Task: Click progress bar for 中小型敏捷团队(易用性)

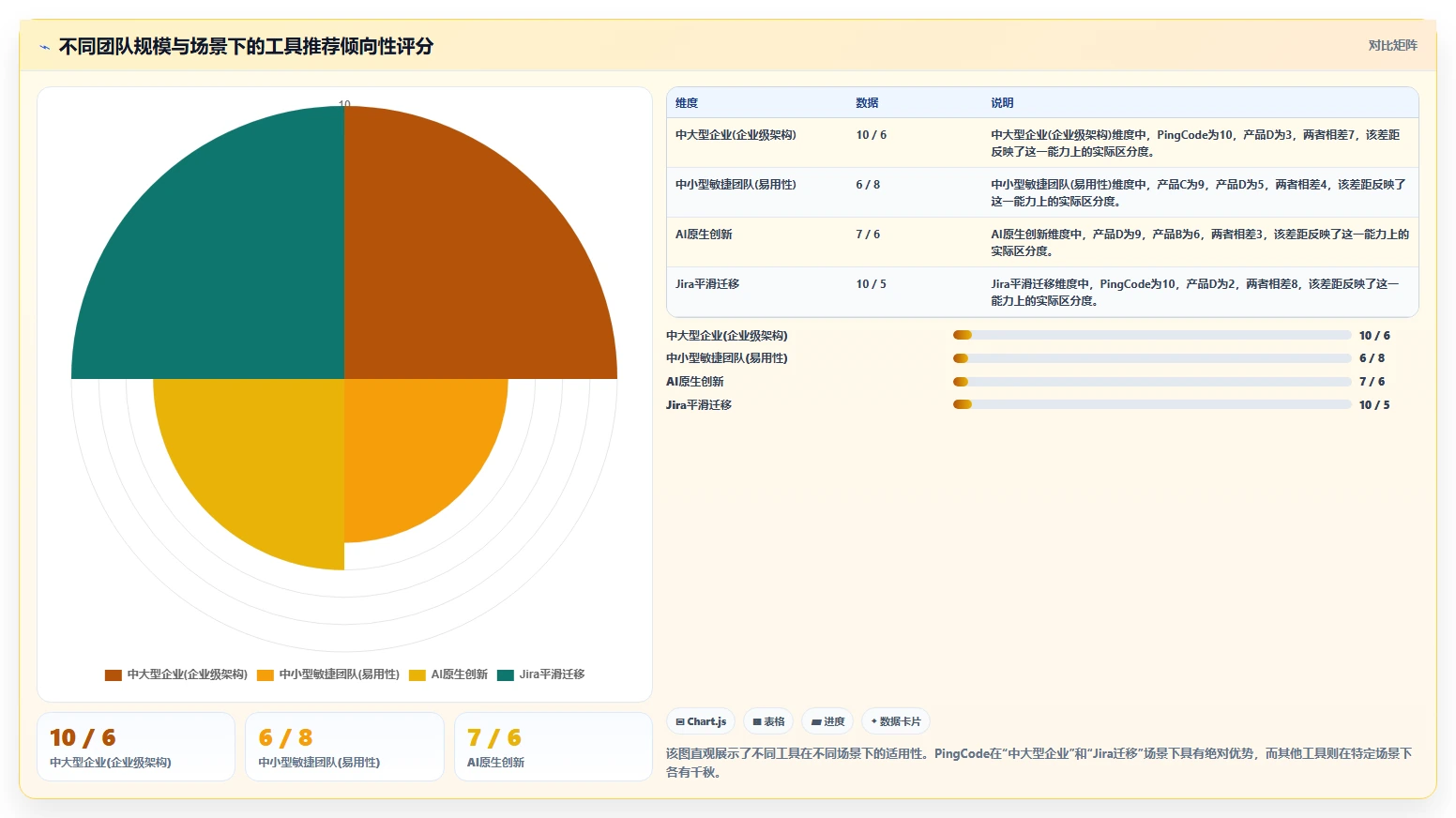Action: pos(1152,358)
